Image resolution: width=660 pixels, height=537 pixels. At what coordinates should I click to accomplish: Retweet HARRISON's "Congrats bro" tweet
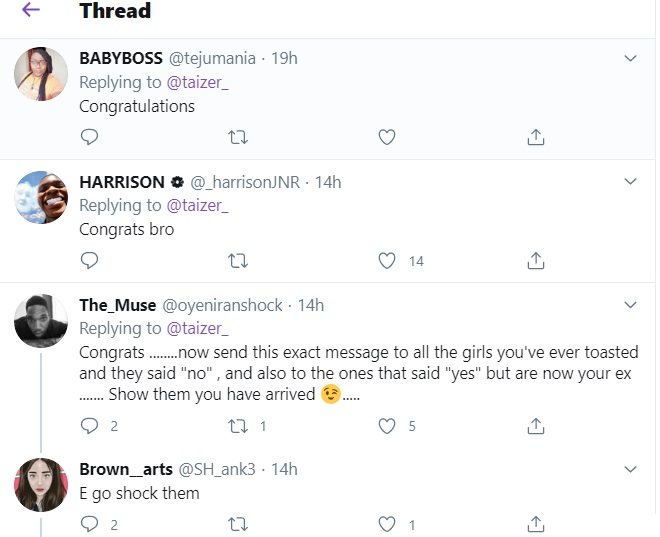coord(238,261)
